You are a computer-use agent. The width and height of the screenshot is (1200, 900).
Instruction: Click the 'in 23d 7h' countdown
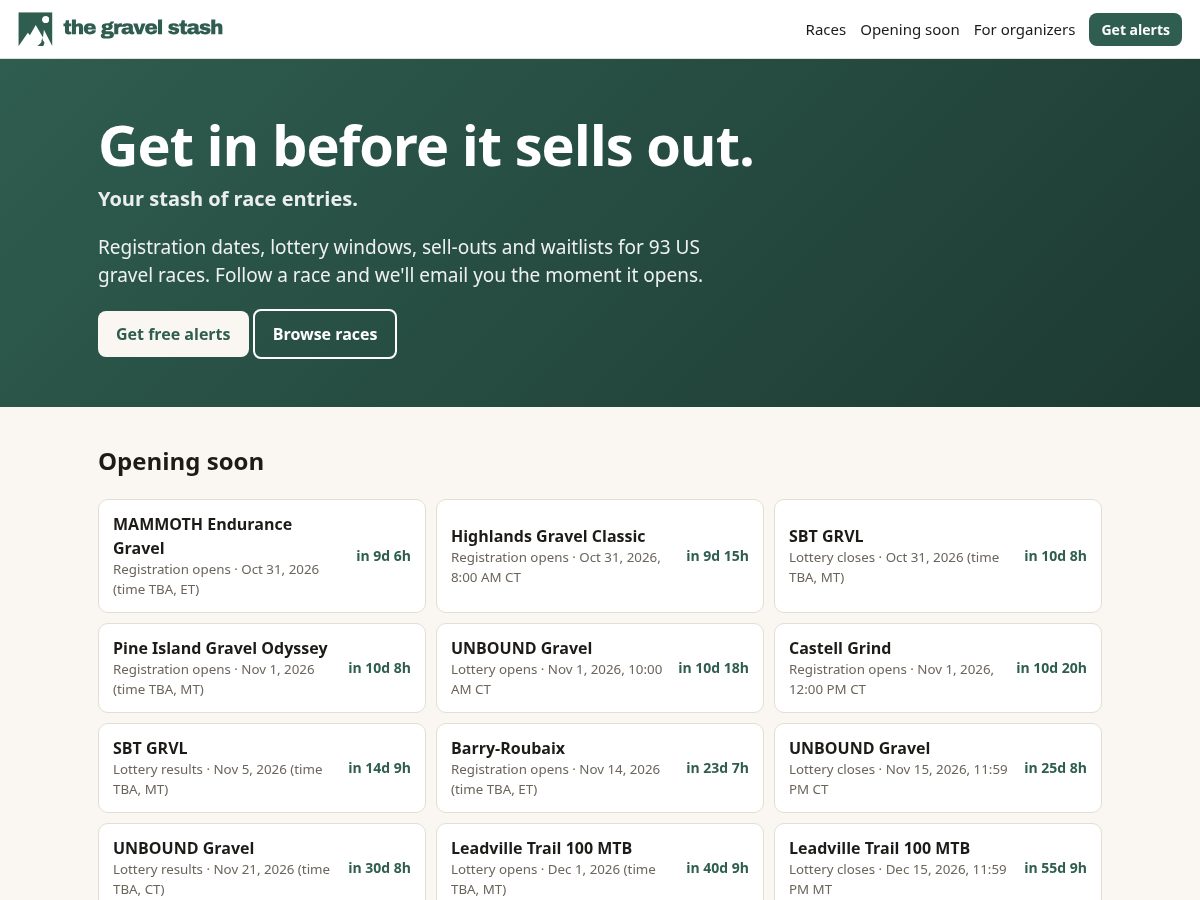[717, 768]
